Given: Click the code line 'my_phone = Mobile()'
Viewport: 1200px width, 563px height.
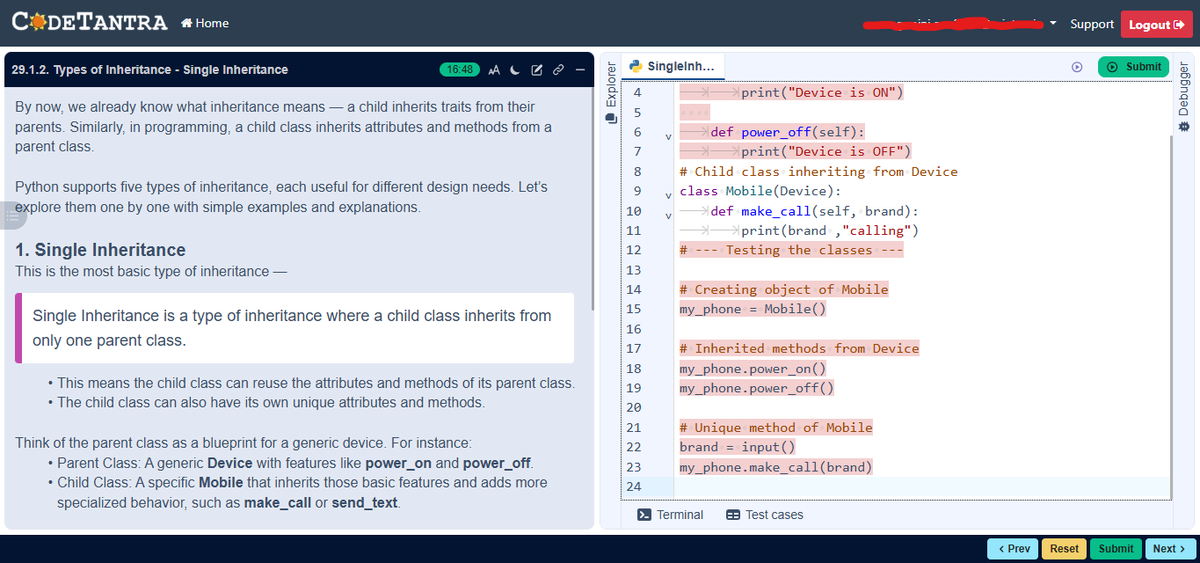Looking at the screenshot, I should [x=753, y=309].
